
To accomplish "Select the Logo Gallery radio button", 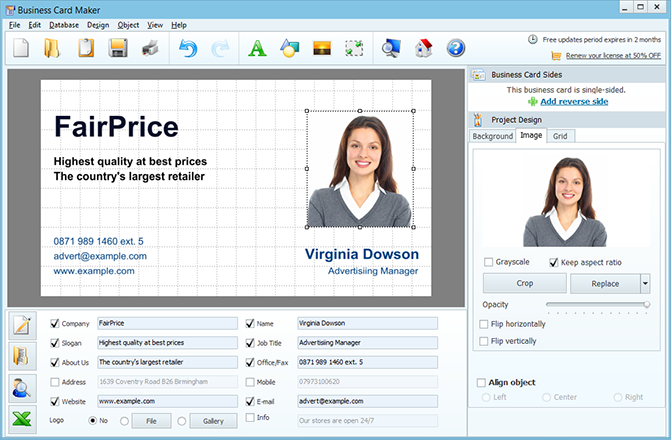I will (x=181, y=421).
